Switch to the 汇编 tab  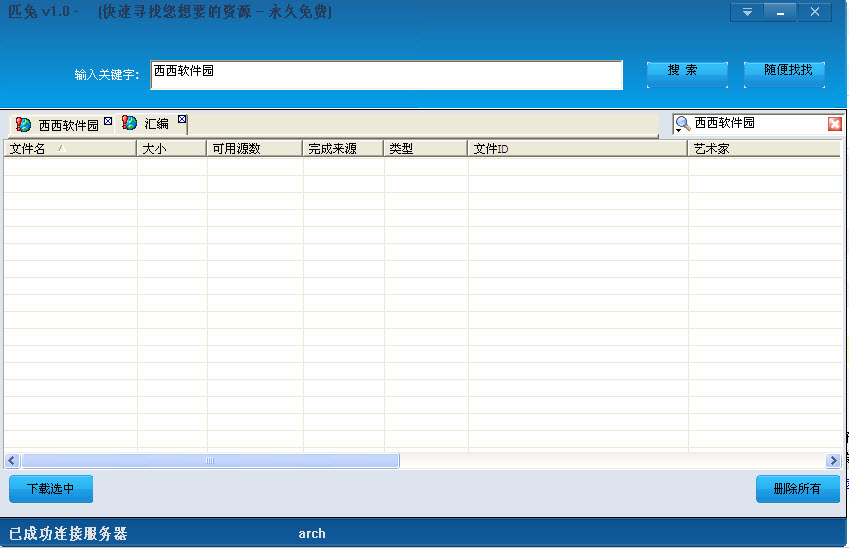pyautogui.click(x=156, y=125)
